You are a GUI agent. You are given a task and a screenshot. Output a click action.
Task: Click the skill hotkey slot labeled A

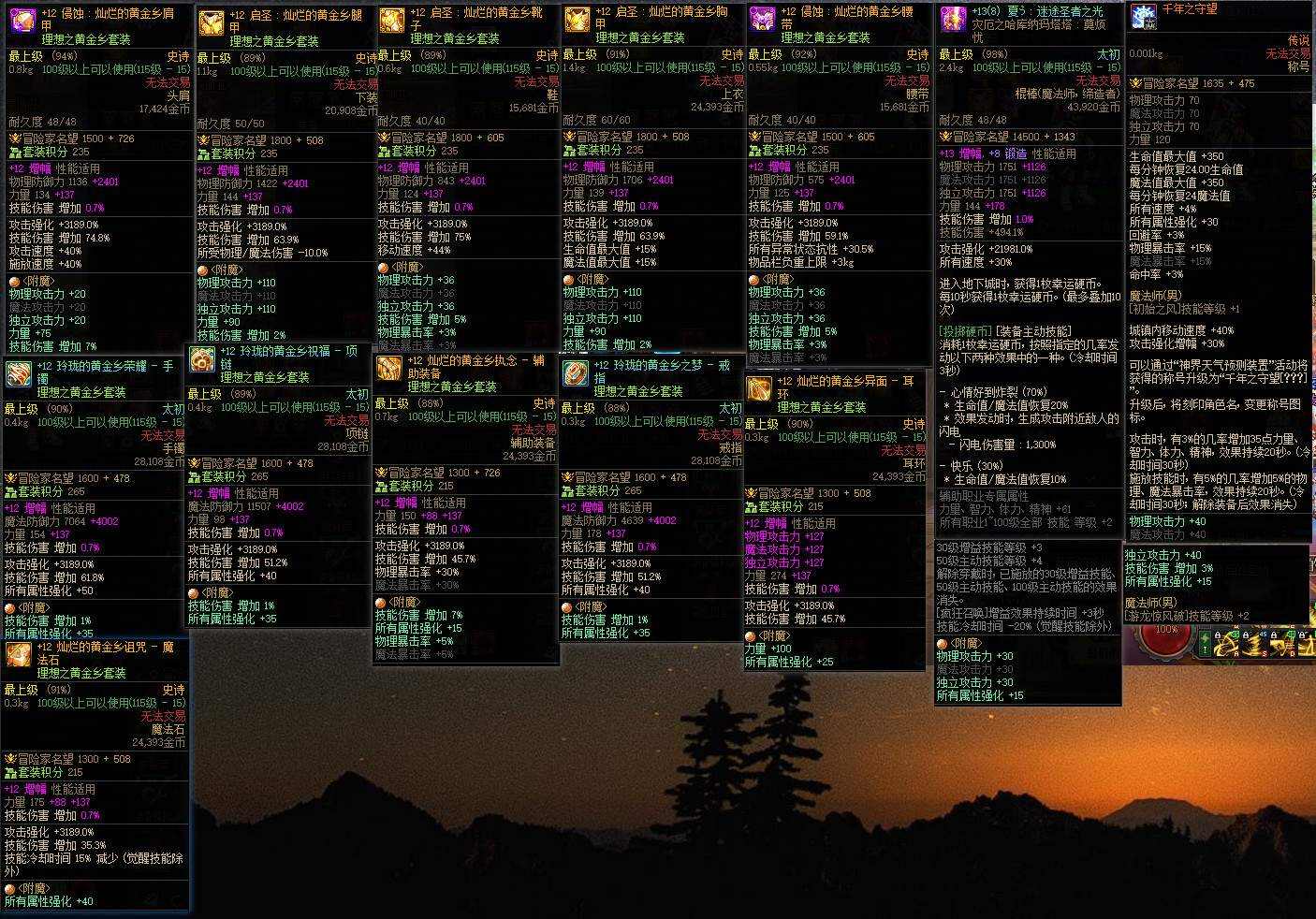pyautogui.click(x=1226, y=644)
